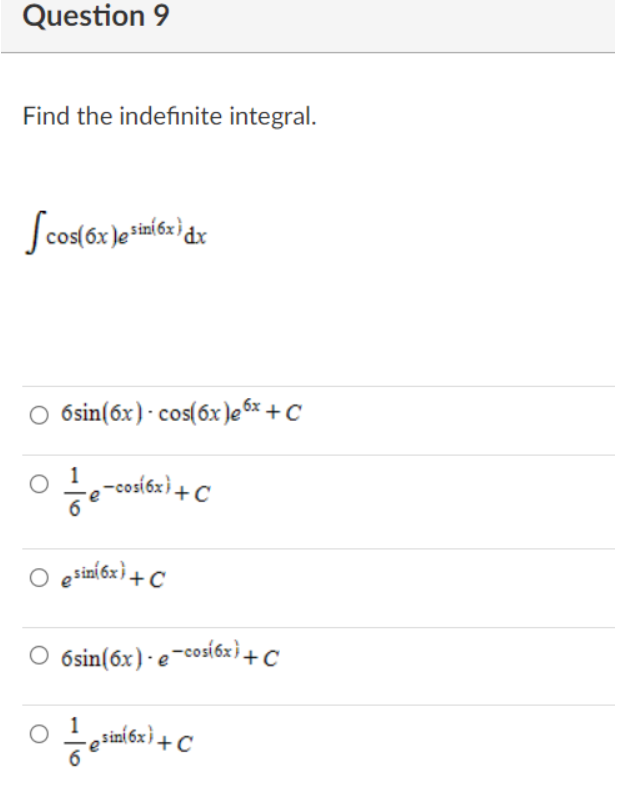
Task: Select the radio button for 1/6 e^sin(6x) + C
Action: [39, 734]
